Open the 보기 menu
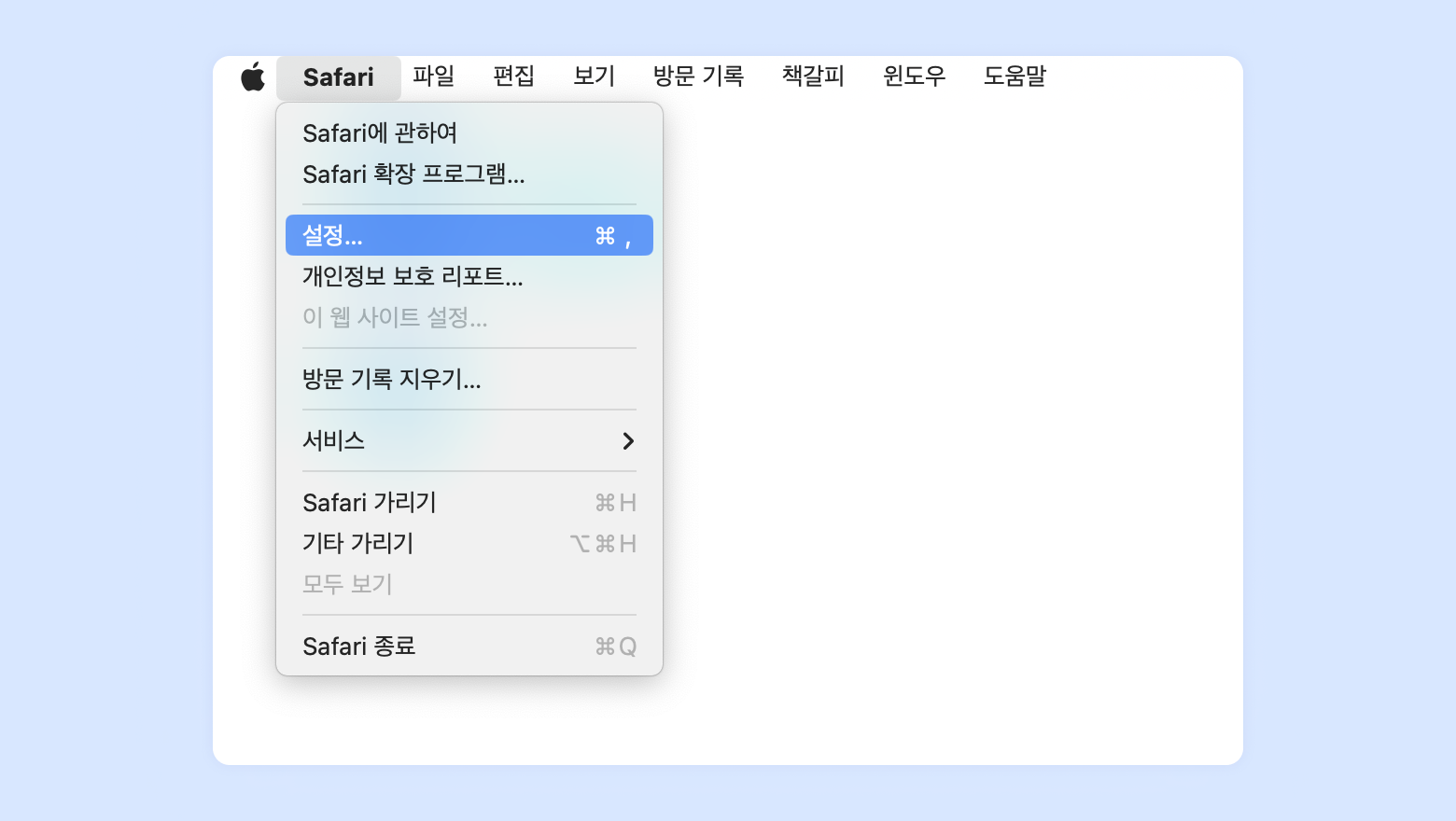Screen dimensions: 1456x821 pos(595,77)
